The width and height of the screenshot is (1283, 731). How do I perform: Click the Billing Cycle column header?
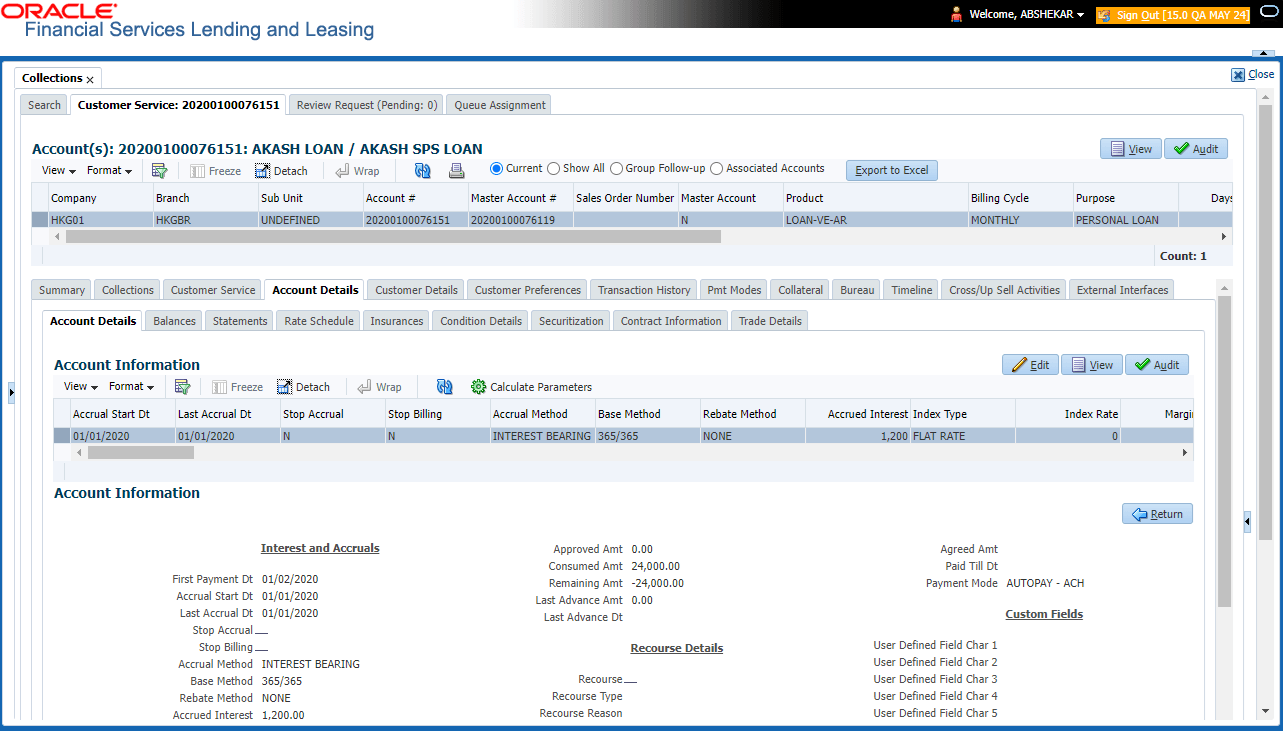coord(1020,198)
